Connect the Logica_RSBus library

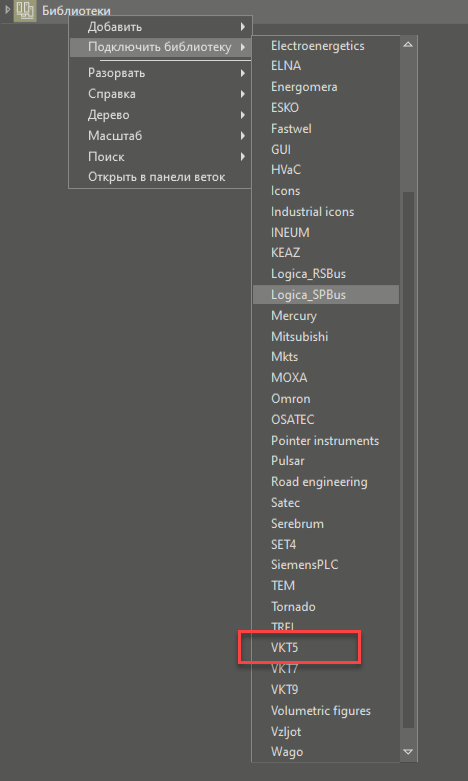click(326, 274)
